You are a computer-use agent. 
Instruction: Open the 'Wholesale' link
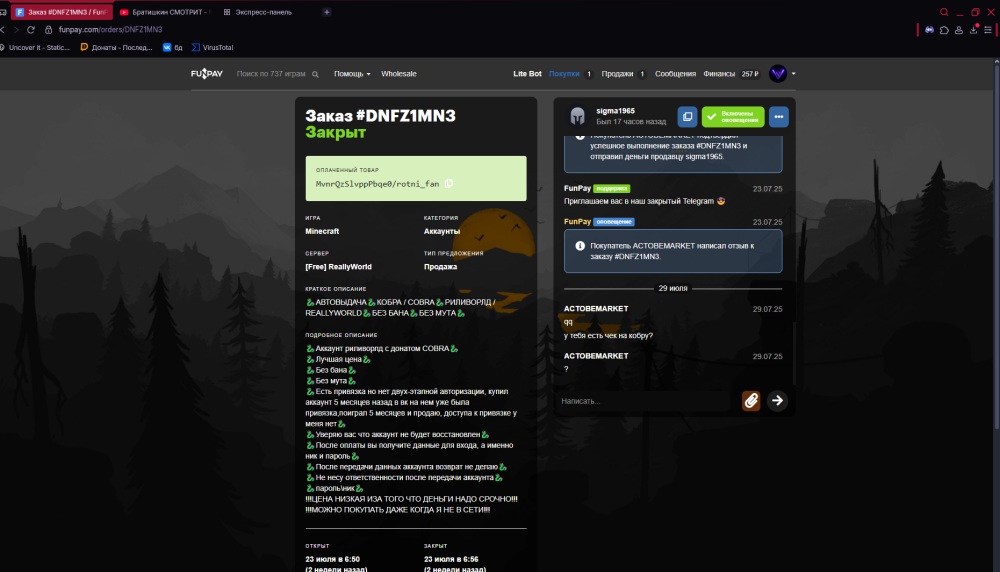pos(399,74)
